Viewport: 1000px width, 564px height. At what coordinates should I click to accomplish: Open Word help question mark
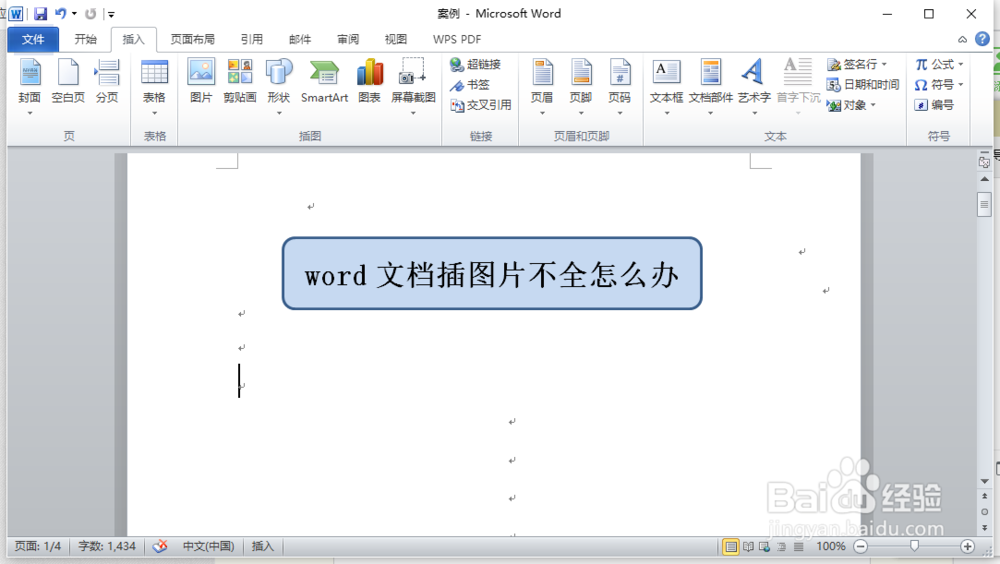pyautogui.click(x=982, y=39)
